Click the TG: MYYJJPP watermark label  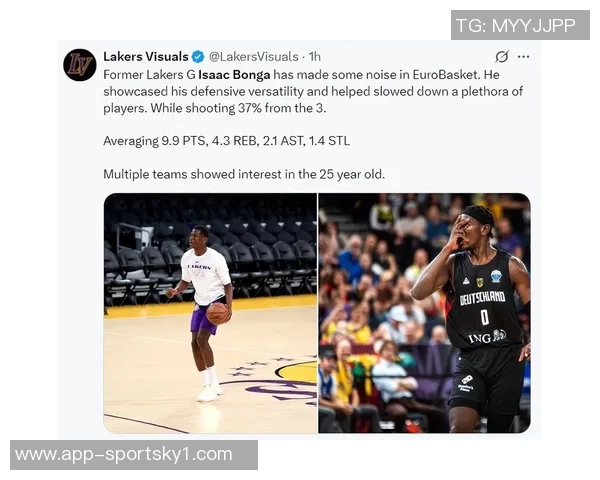[x=520, y=25]
